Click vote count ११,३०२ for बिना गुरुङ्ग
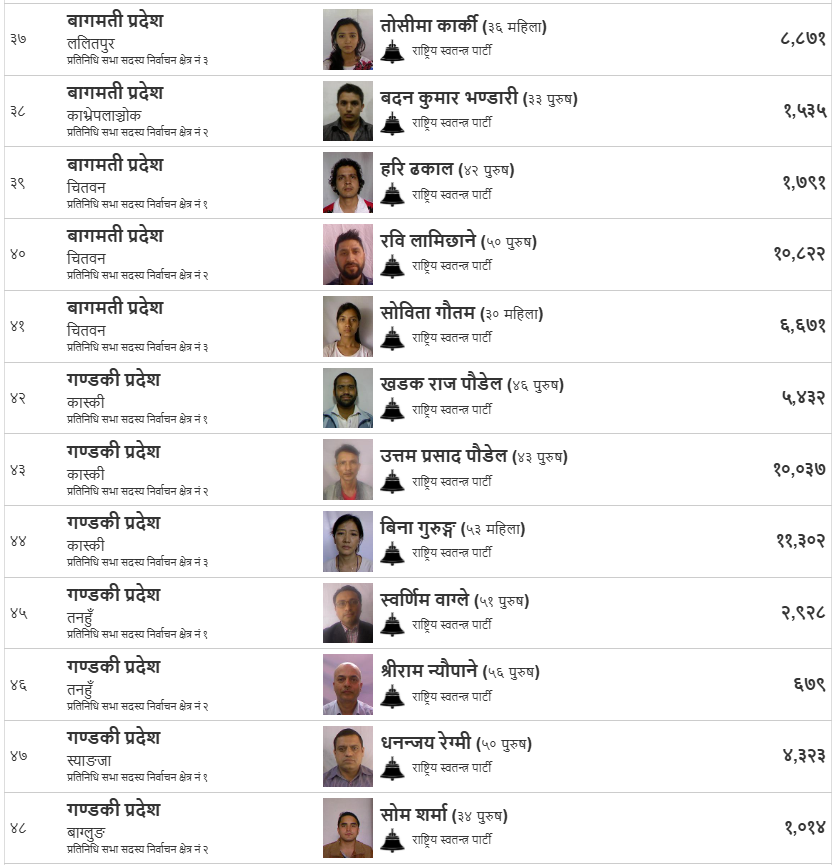 [800, 541]
